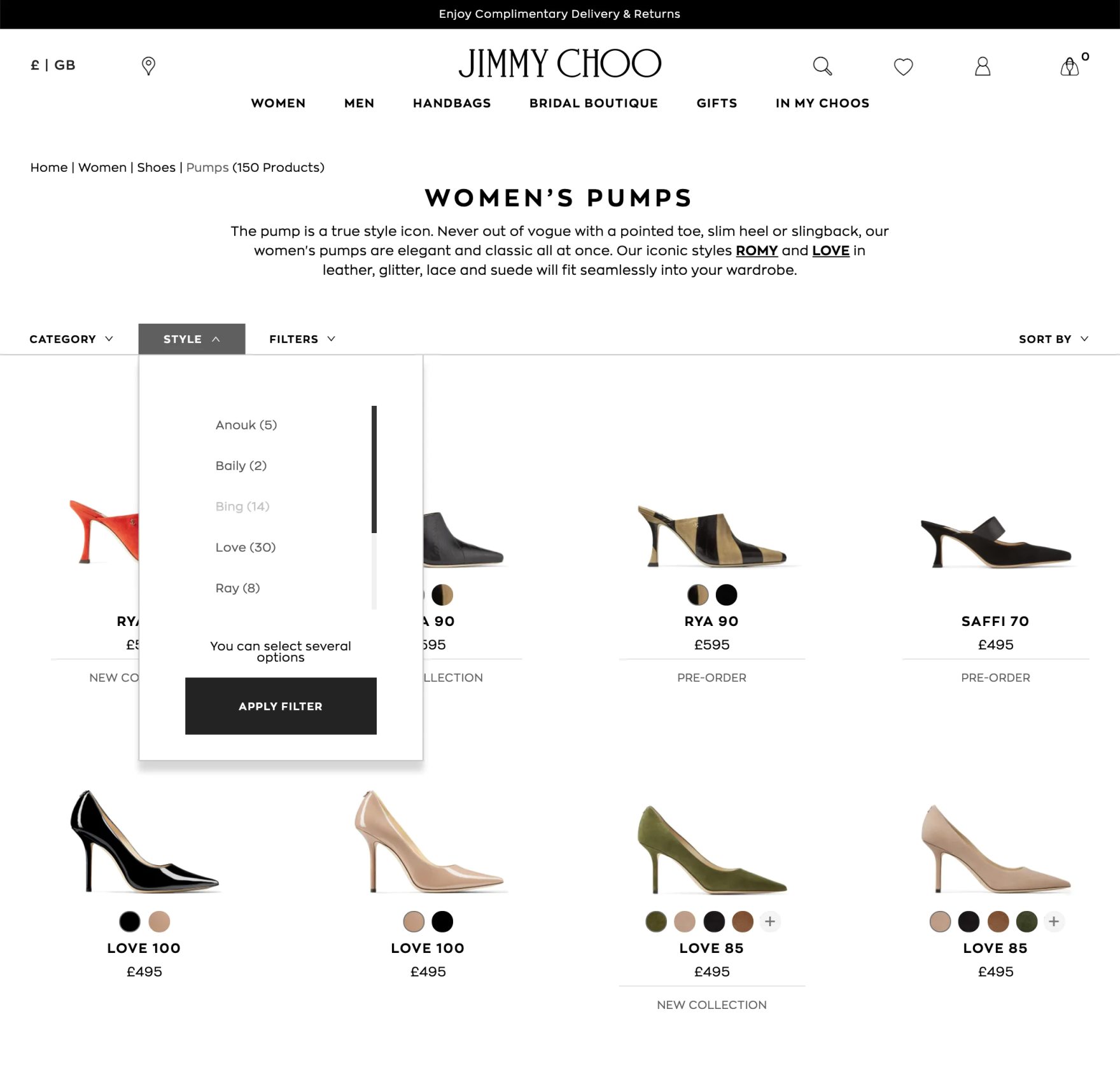1120x1070 pixels.
Task: Open the shopping bag icon
Action: pyautogui.click(x=1070, y=66)
